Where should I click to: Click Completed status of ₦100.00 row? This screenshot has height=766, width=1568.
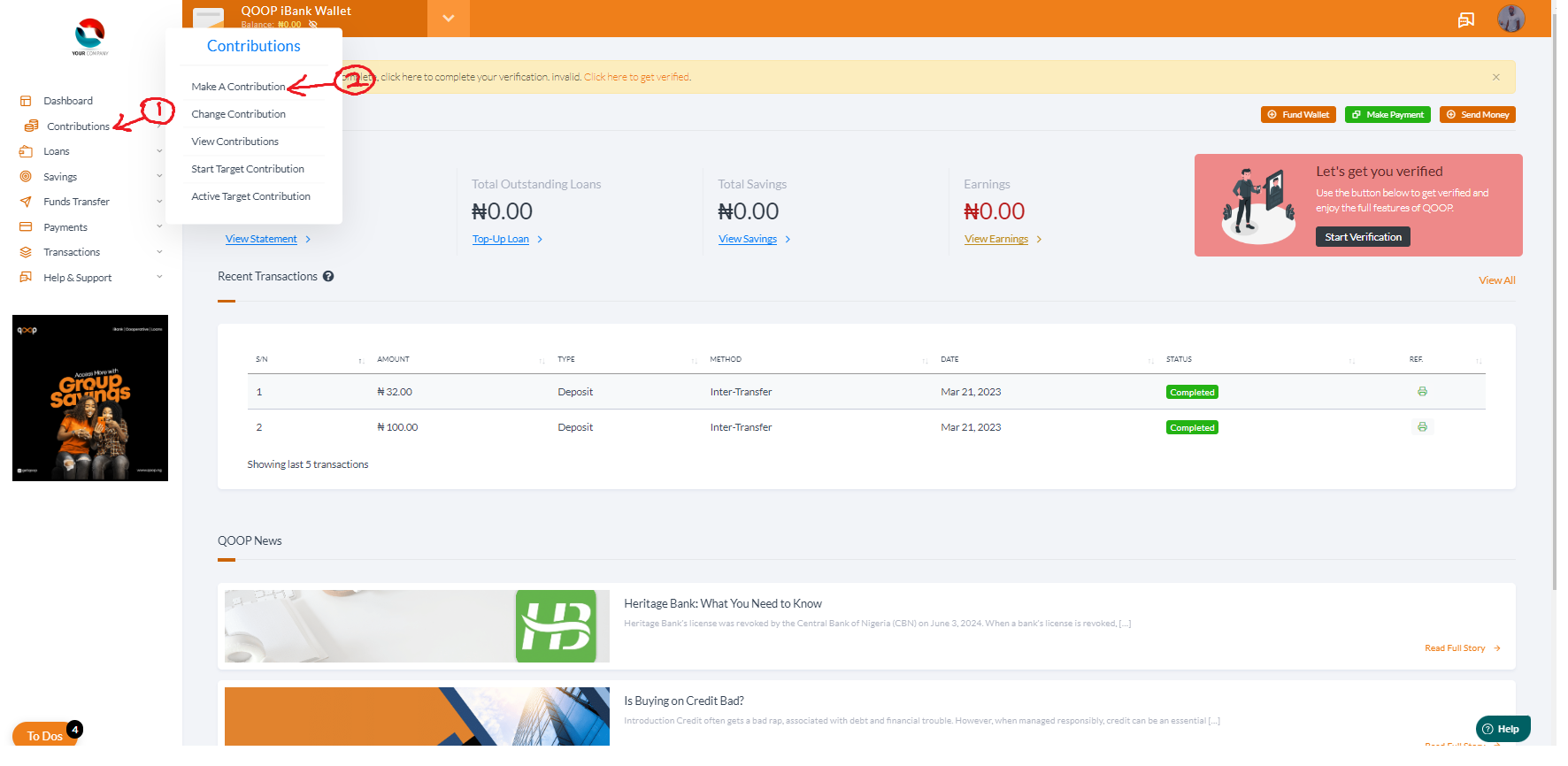[x=1192, y=427]
